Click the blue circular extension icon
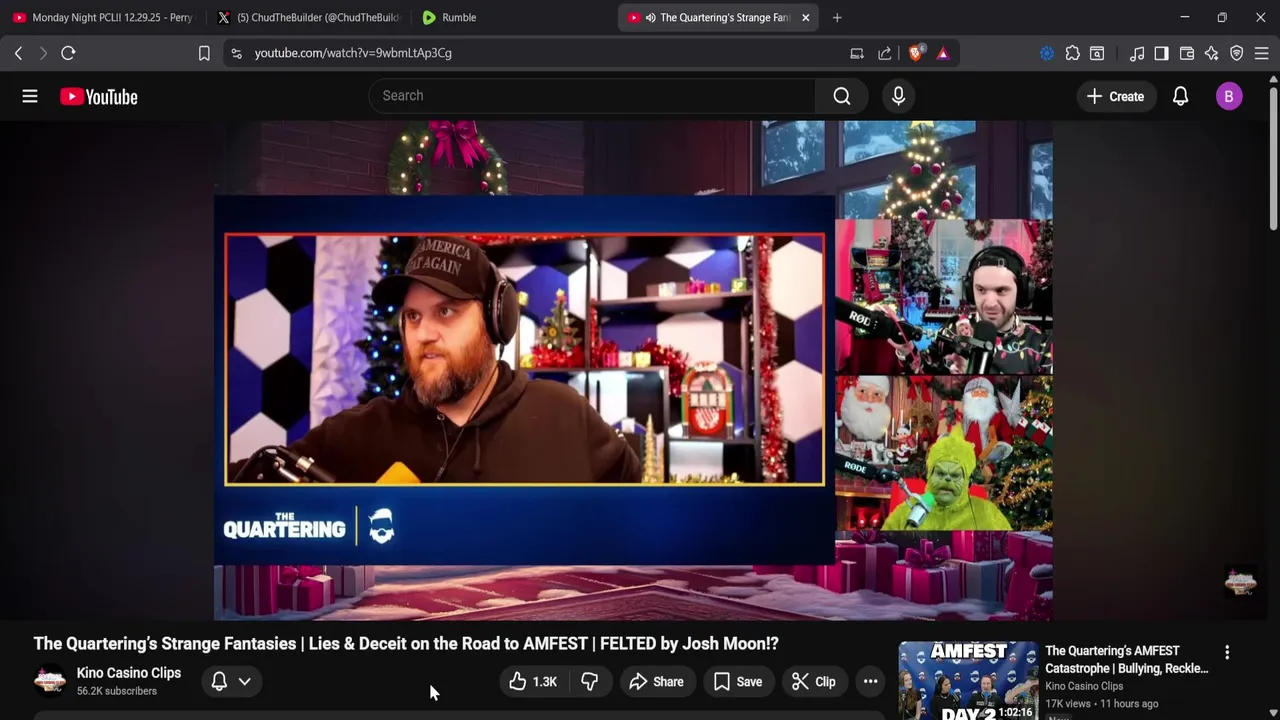1280x720 pixels. (1047, 53)
